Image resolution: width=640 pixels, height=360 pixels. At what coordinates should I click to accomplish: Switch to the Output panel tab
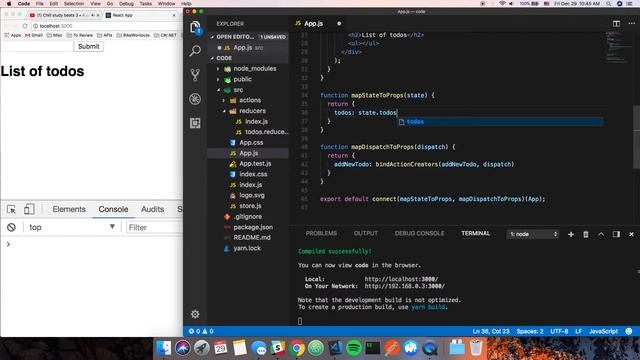pyautogui.click(x=366, y=233)
